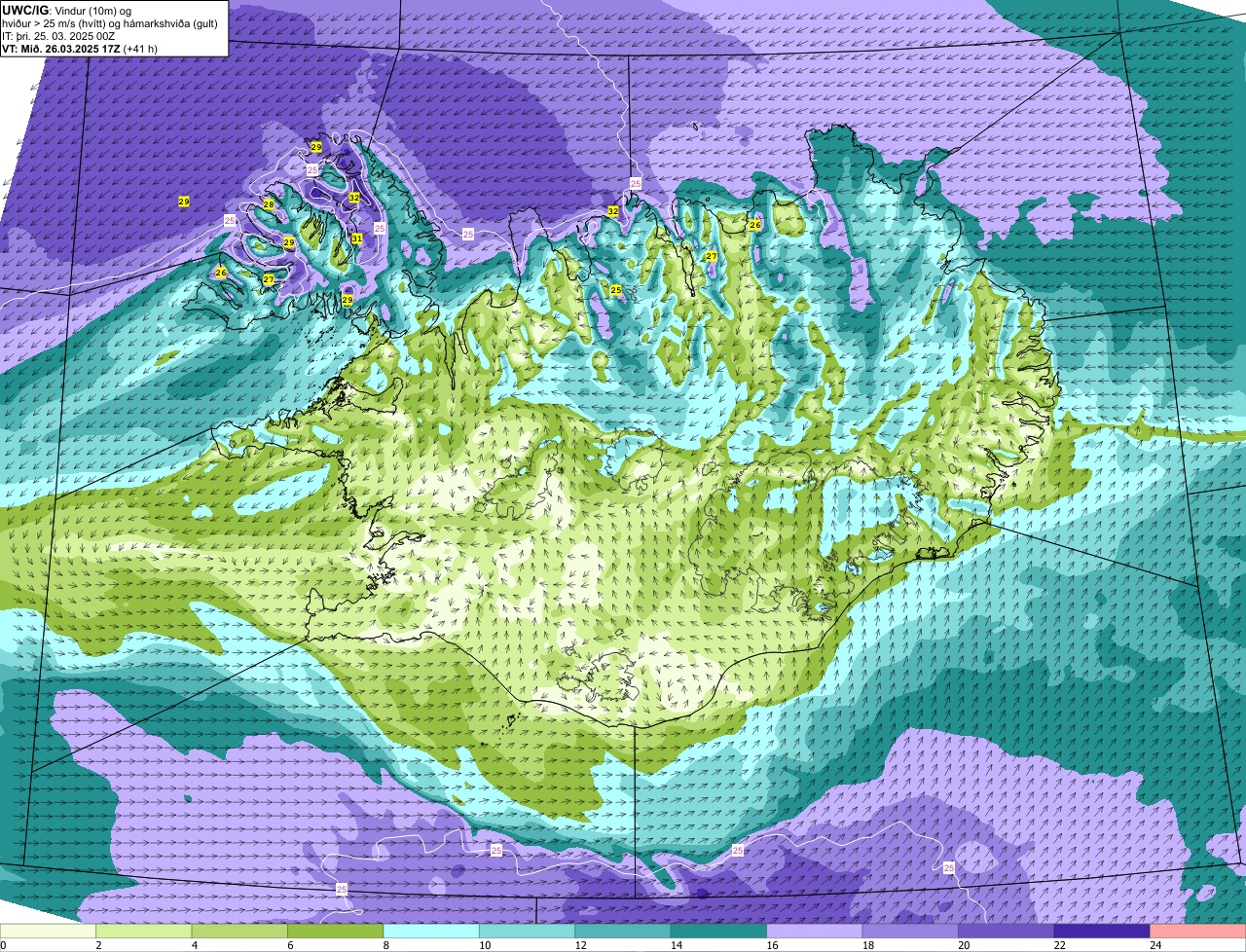Click legend tick label "6"
The image size is (1246, 952).
pos(290,945)
